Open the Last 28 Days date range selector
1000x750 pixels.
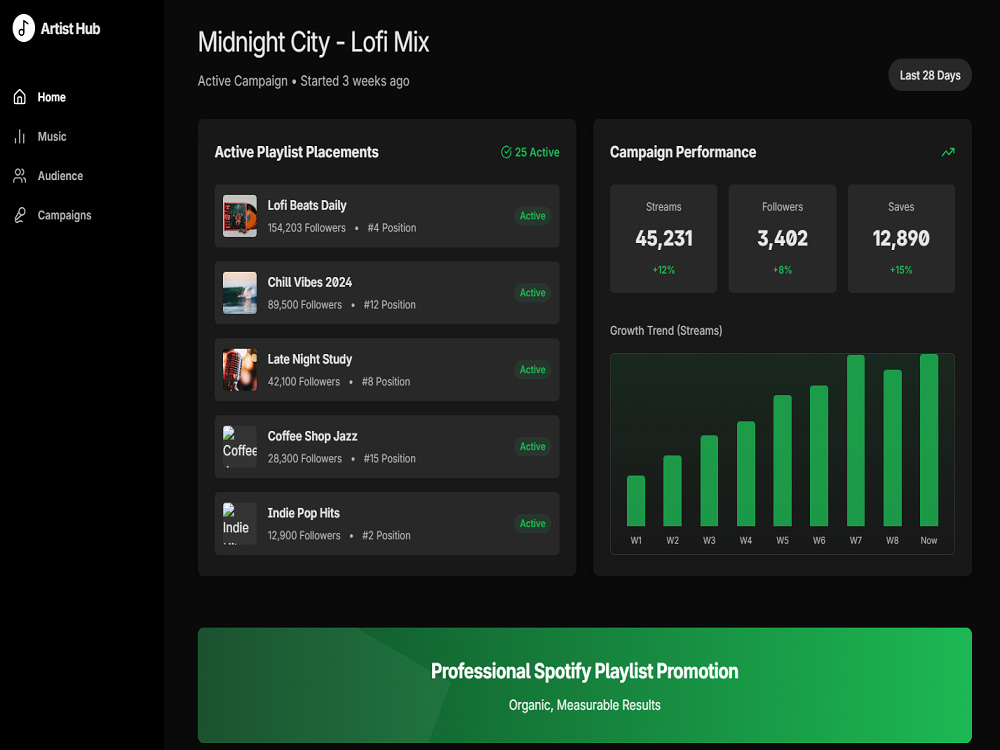[930, 75]
